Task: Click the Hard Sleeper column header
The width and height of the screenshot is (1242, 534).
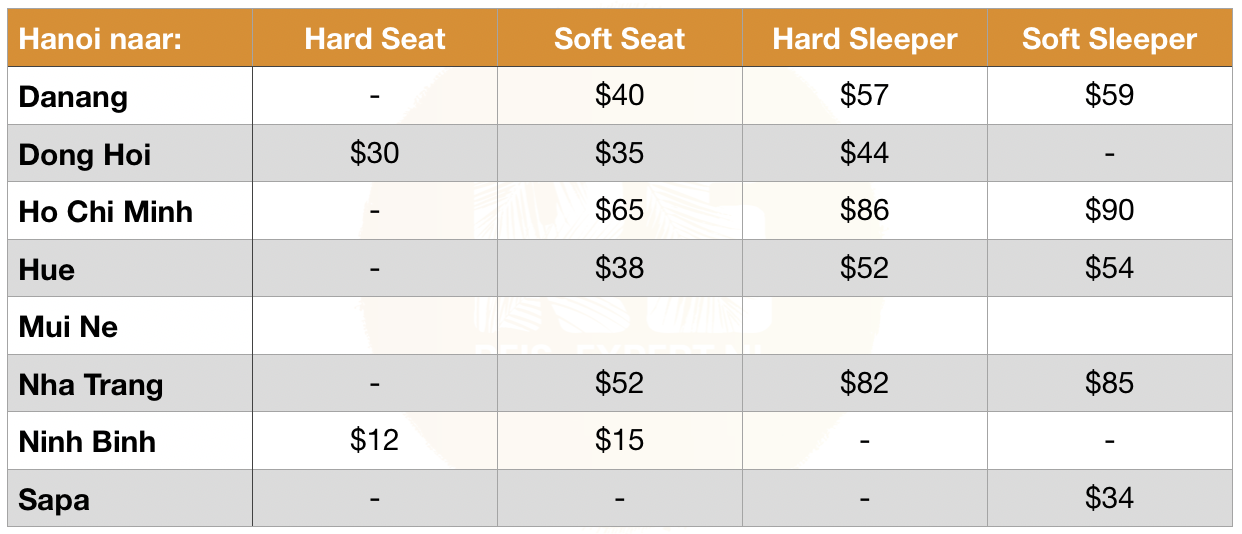Action: [x=865, y=39]
